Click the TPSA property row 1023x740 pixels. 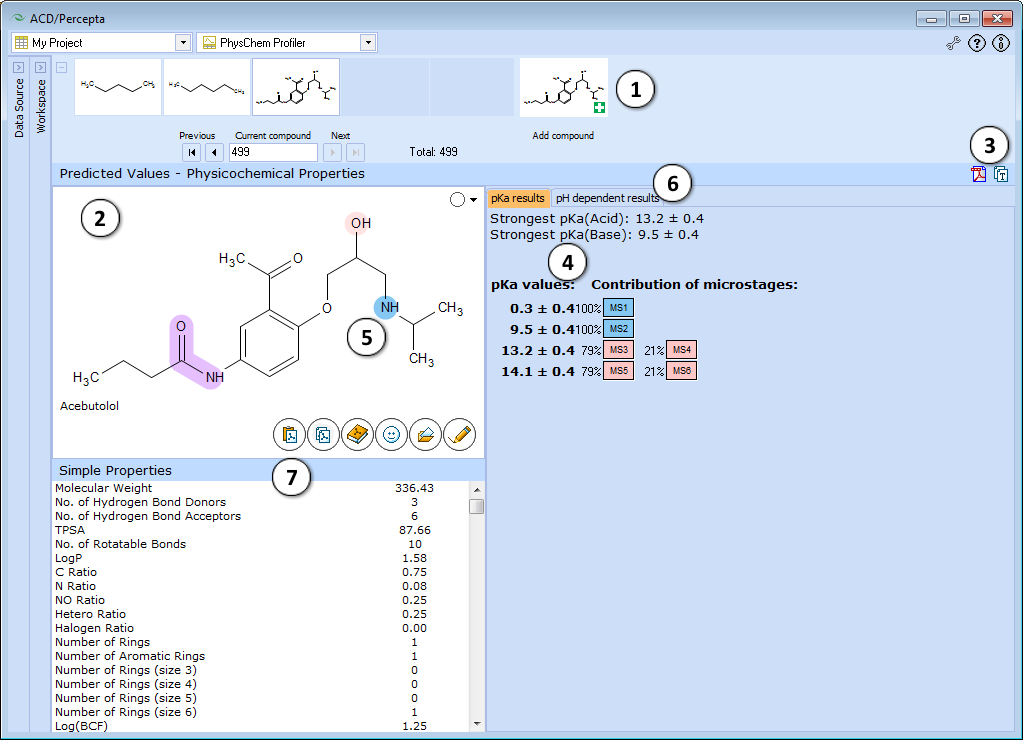tap(260, 530)
